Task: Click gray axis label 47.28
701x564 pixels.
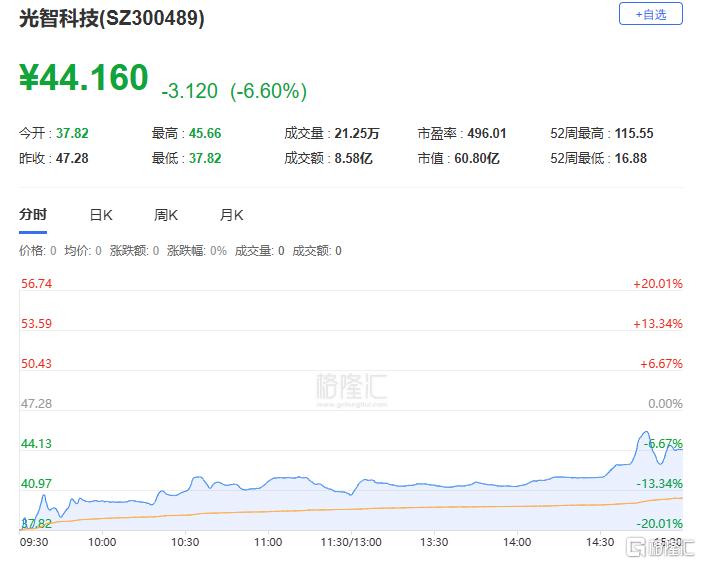Action: (36, 404)
